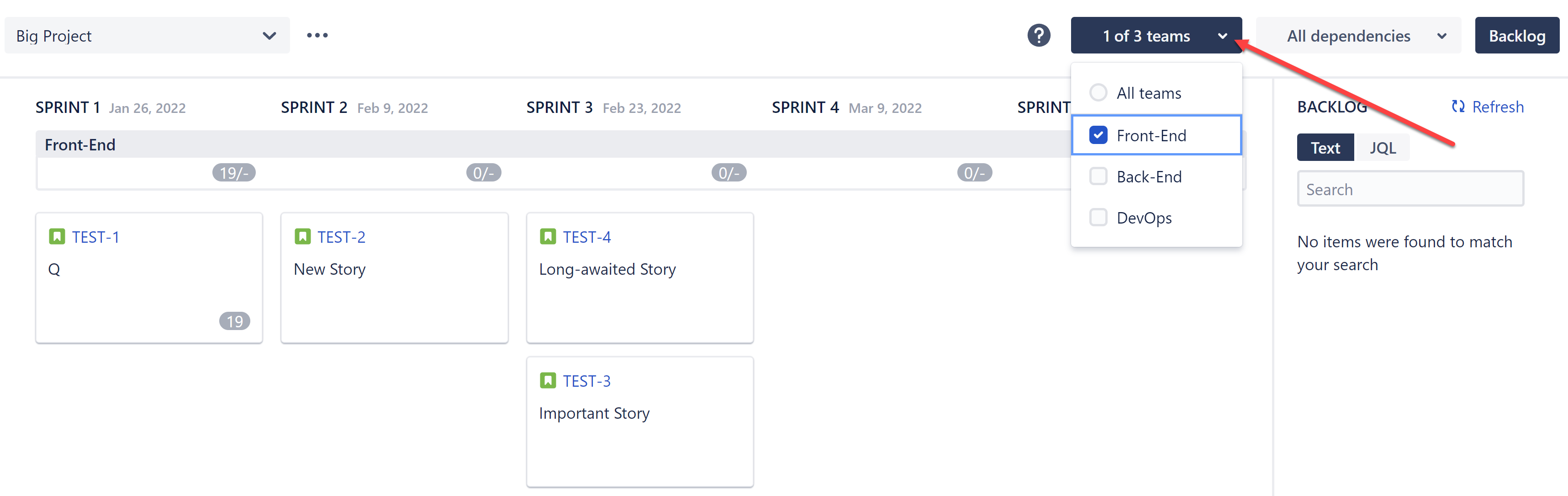Click the TEST-4 story type icon
The height and width of the screenshot is (496, 1568).
click(547, 236)
